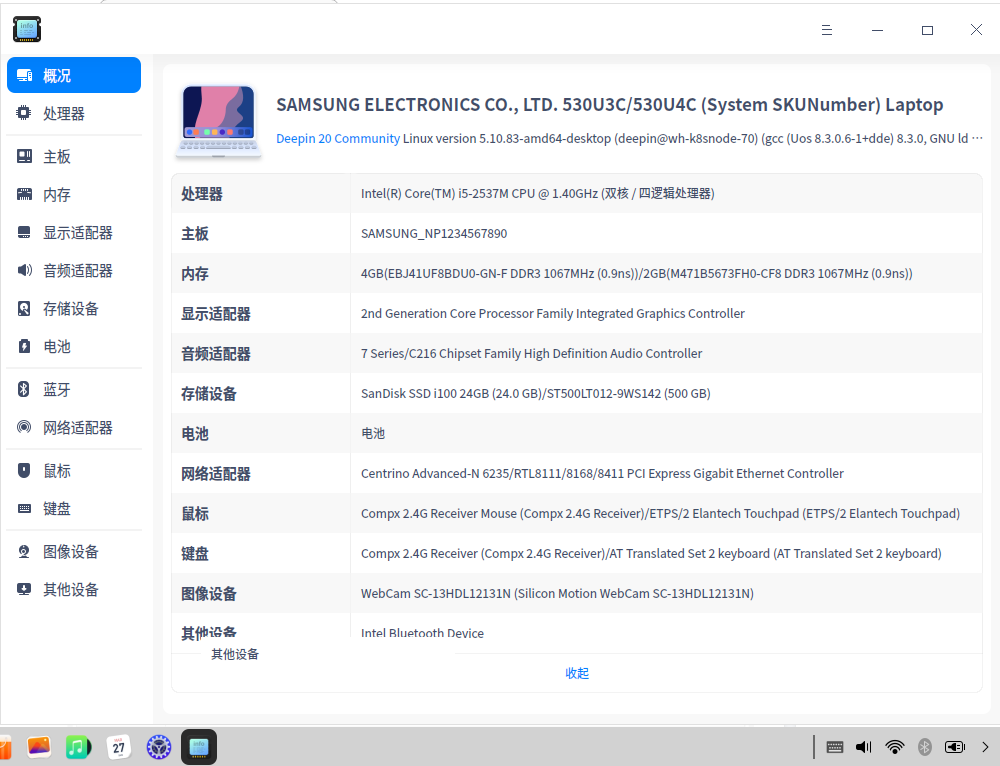
Task: Click the battery power tray icon
Action: click(955, 747)
